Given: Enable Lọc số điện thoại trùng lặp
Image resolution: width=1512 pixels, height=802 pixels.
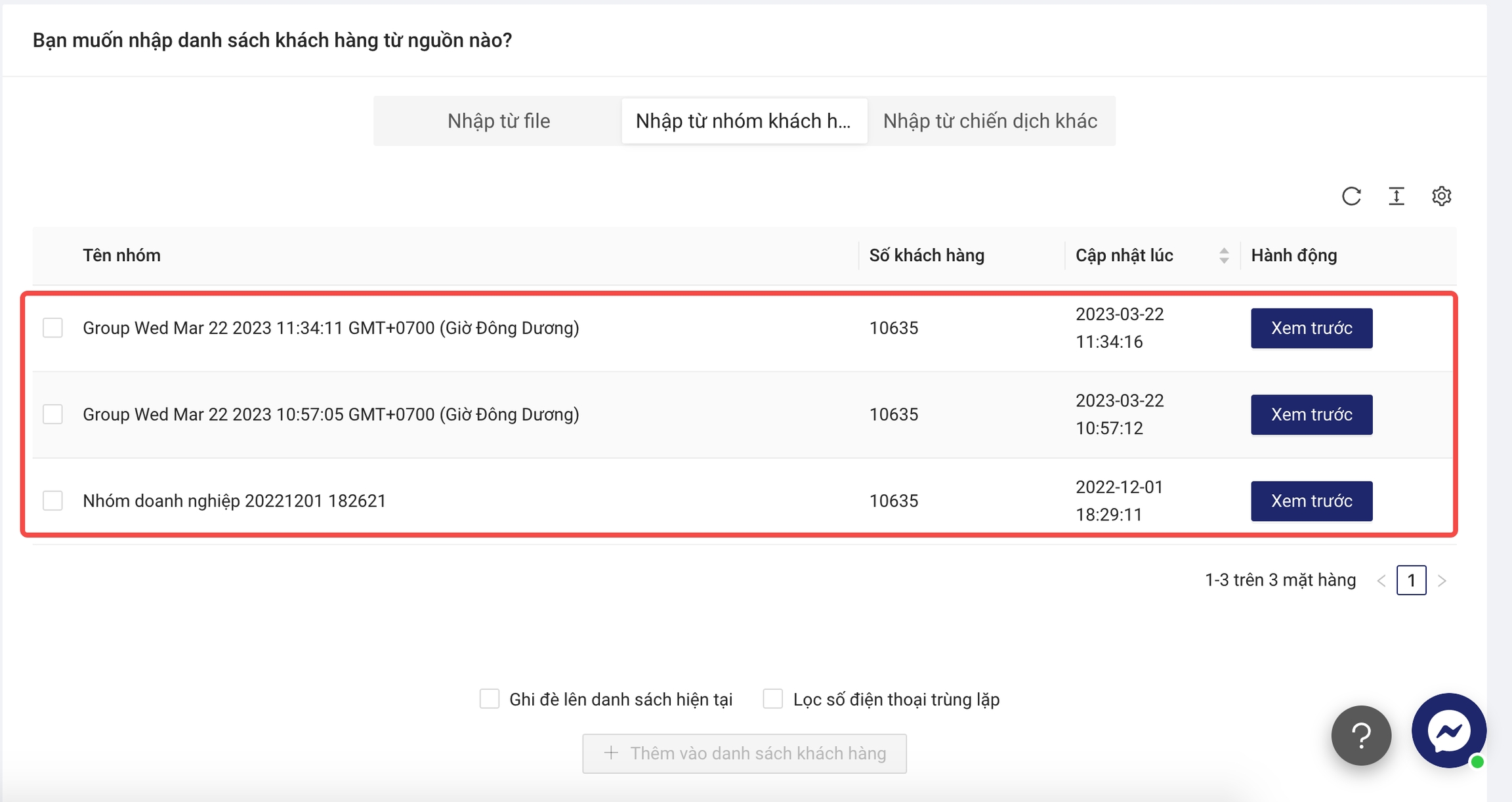Looking at the screenshot, I should click(773, 699).
